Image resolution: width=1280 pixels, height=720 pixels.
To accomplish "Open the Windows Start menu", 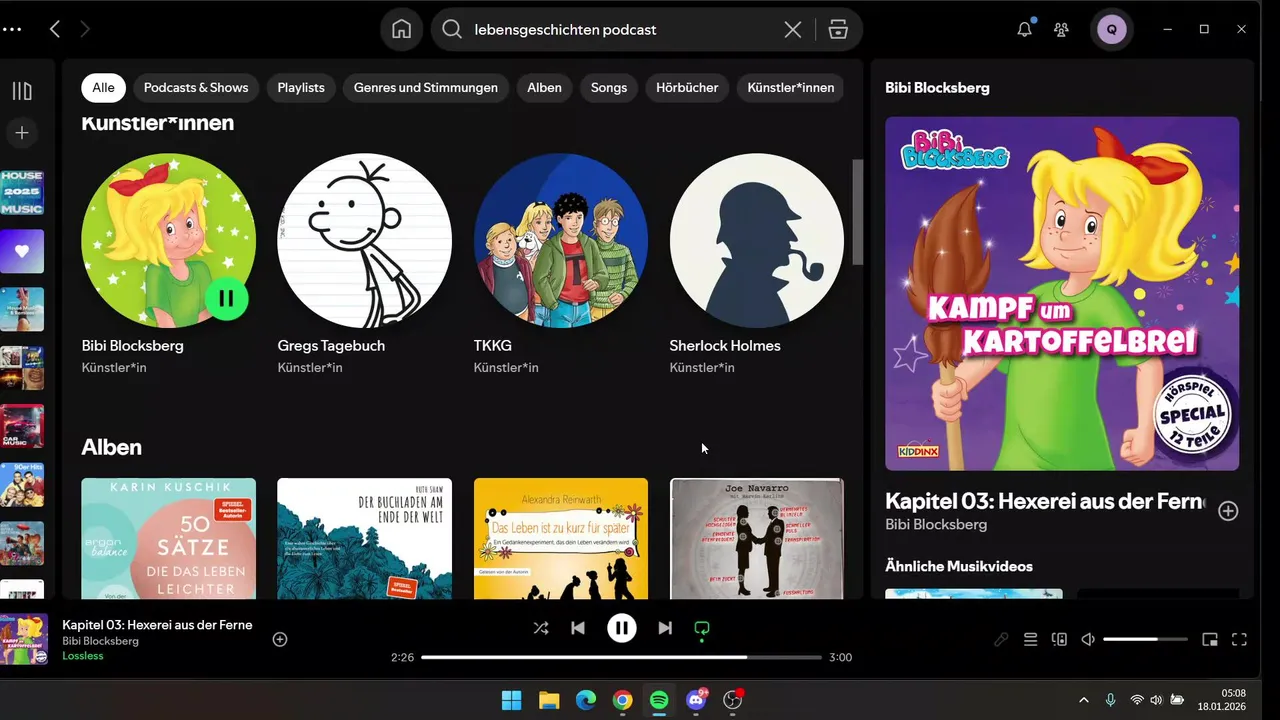I will (511, 700).
